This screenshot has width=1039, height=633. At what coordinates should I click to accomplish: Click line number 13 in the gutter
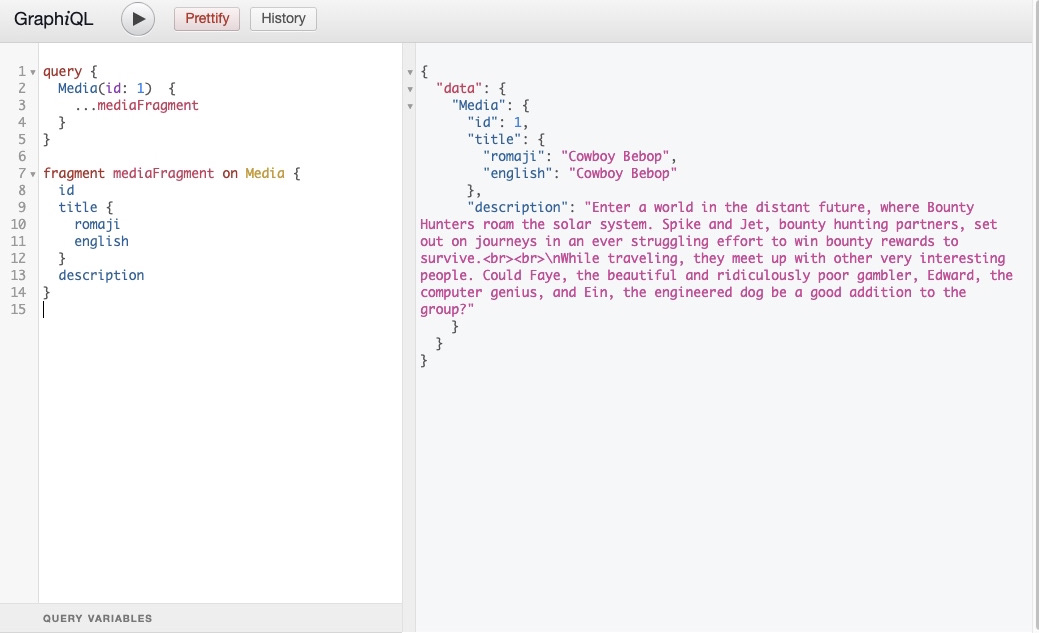18,275
